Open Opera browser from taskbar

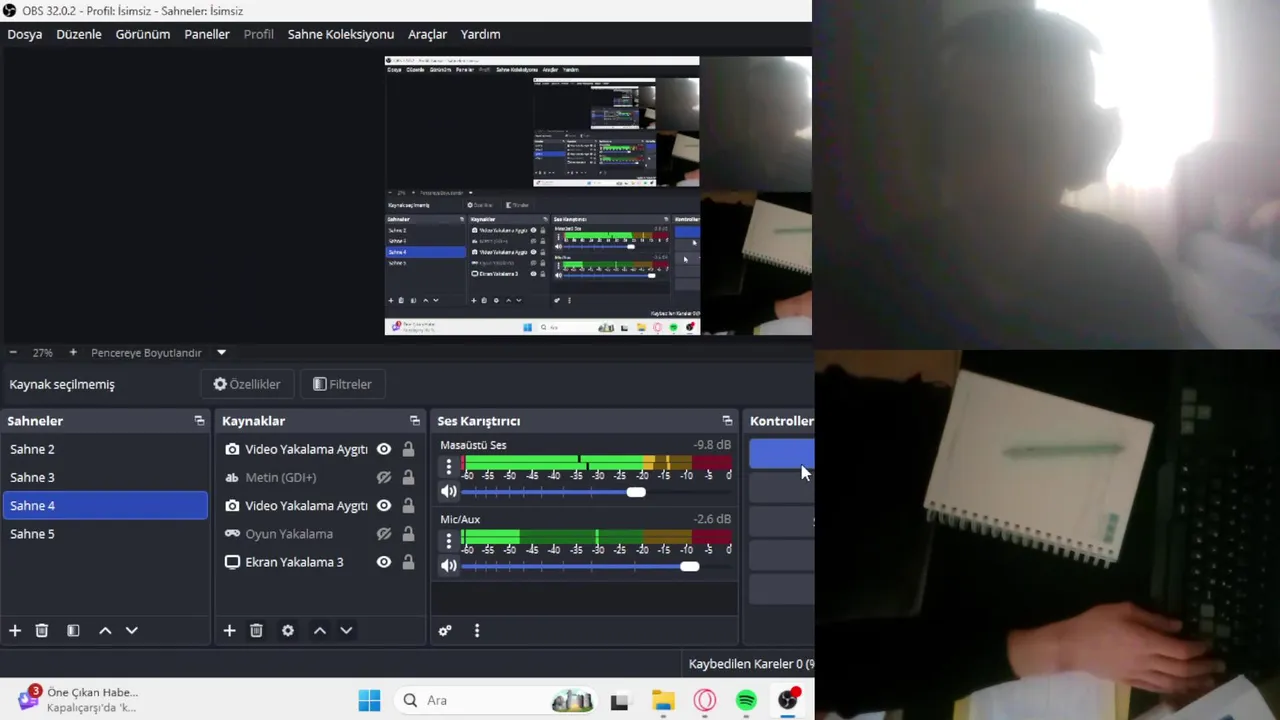[x=705, y=701]
